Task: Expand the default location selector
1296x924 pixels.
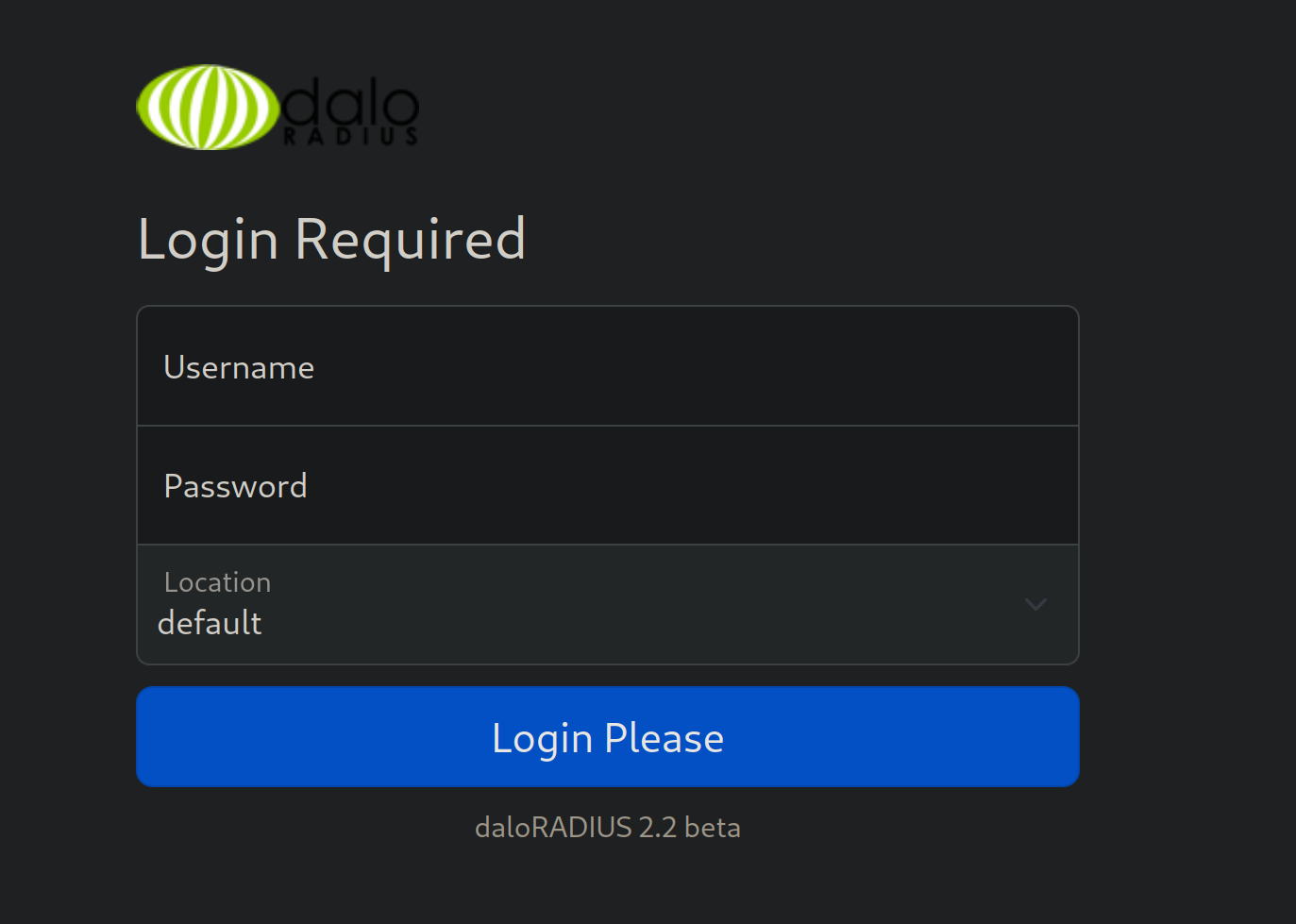Action: pyautogui.click(x=608, y=605)
